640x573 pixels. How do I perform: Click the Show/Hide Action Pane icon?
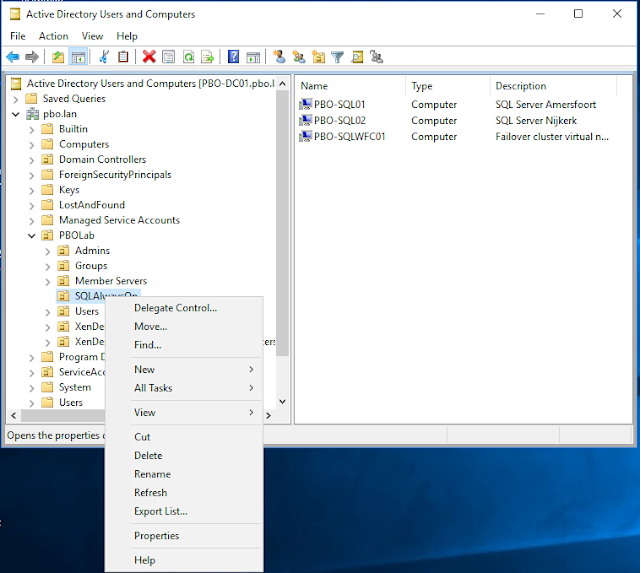pyautogui.click(x=253, y=57)
